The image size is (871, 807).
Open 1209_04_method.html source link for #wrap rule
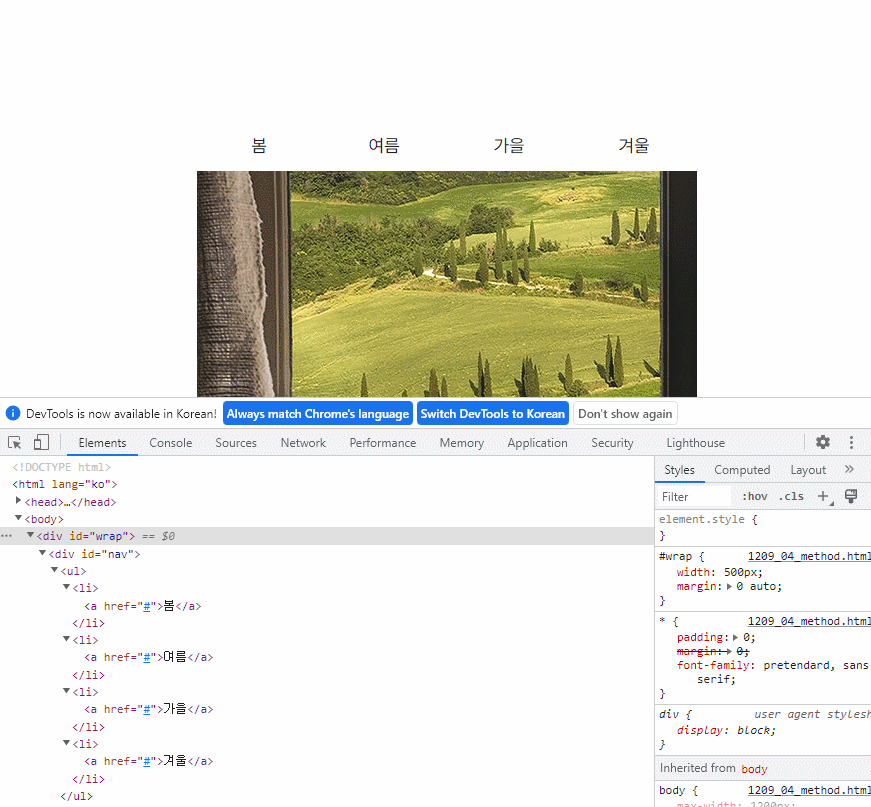pyautogui.click(x=809, y=556)
